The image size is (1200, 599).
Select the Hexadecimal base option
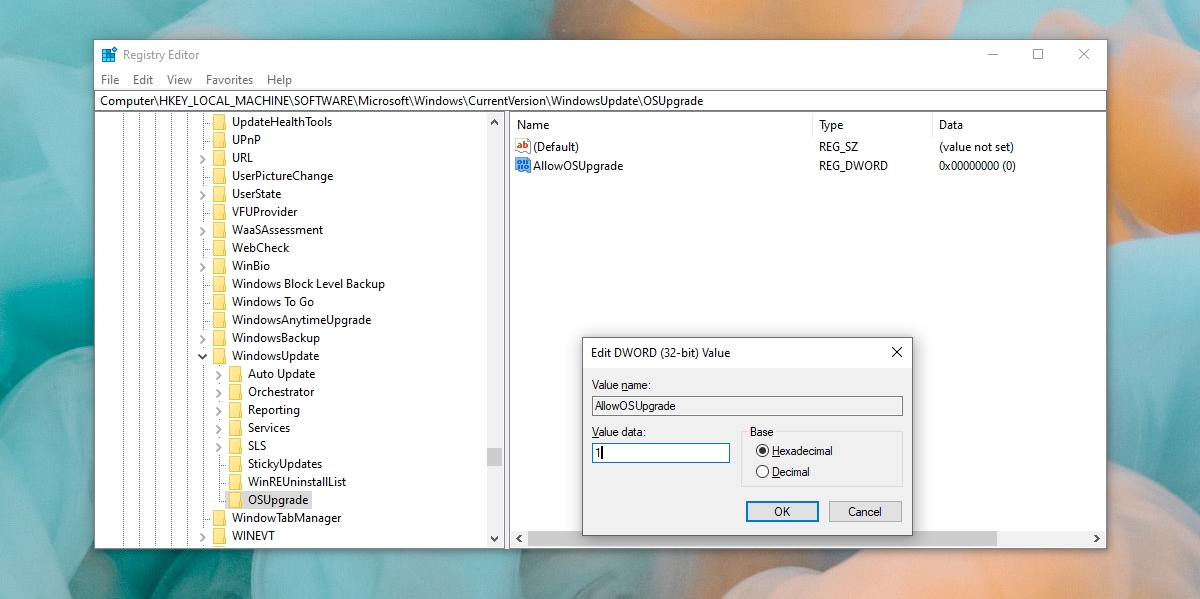762,451
